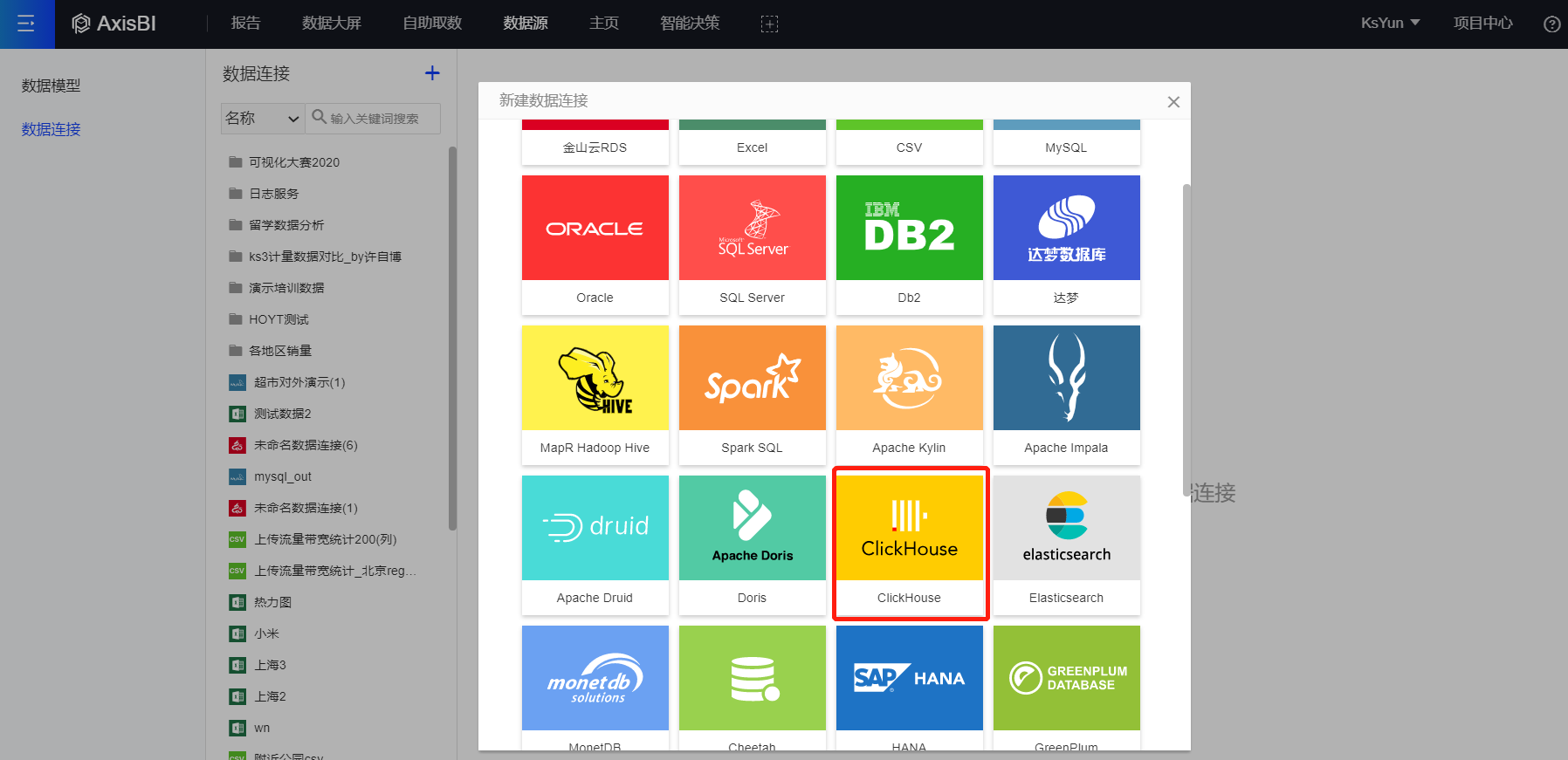Screen dimensions: 1568x760
Task: Choose the ClickHouse data source tile
Action: point(910,545)
